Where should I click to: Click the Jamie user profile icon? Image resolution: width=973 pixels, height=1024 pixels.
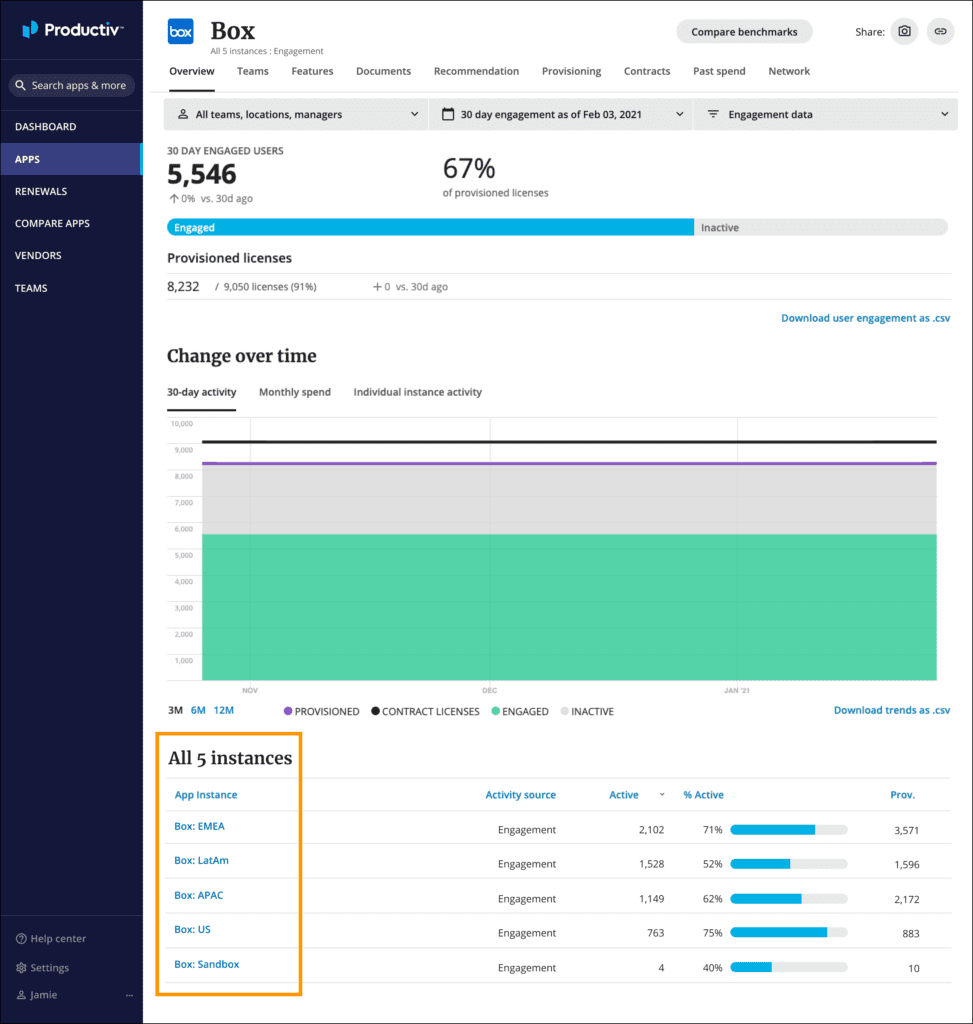coord(21,995)
